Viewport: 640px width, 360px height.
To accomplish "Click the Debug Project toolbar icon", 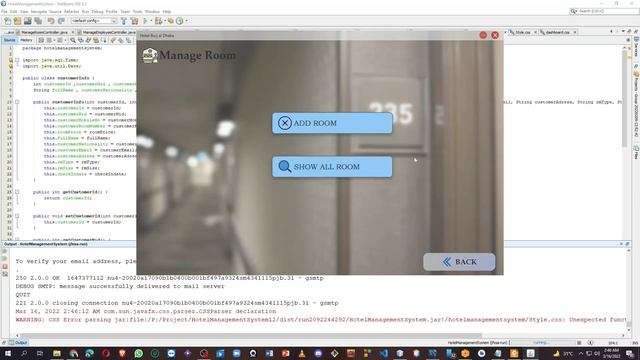I will (x=158, y=21).
